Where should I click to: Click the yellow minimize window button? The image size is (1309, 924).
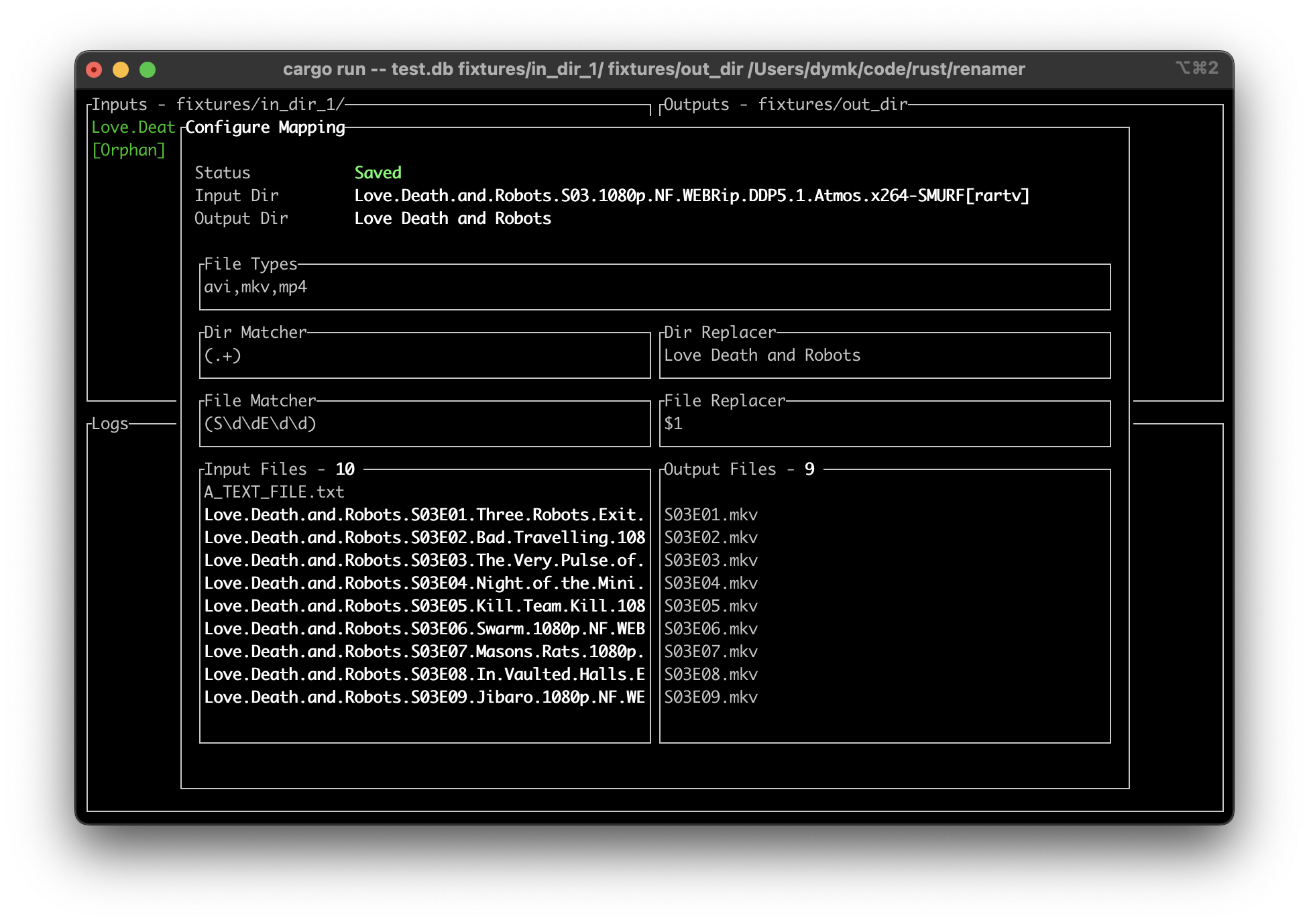point(121,70)
